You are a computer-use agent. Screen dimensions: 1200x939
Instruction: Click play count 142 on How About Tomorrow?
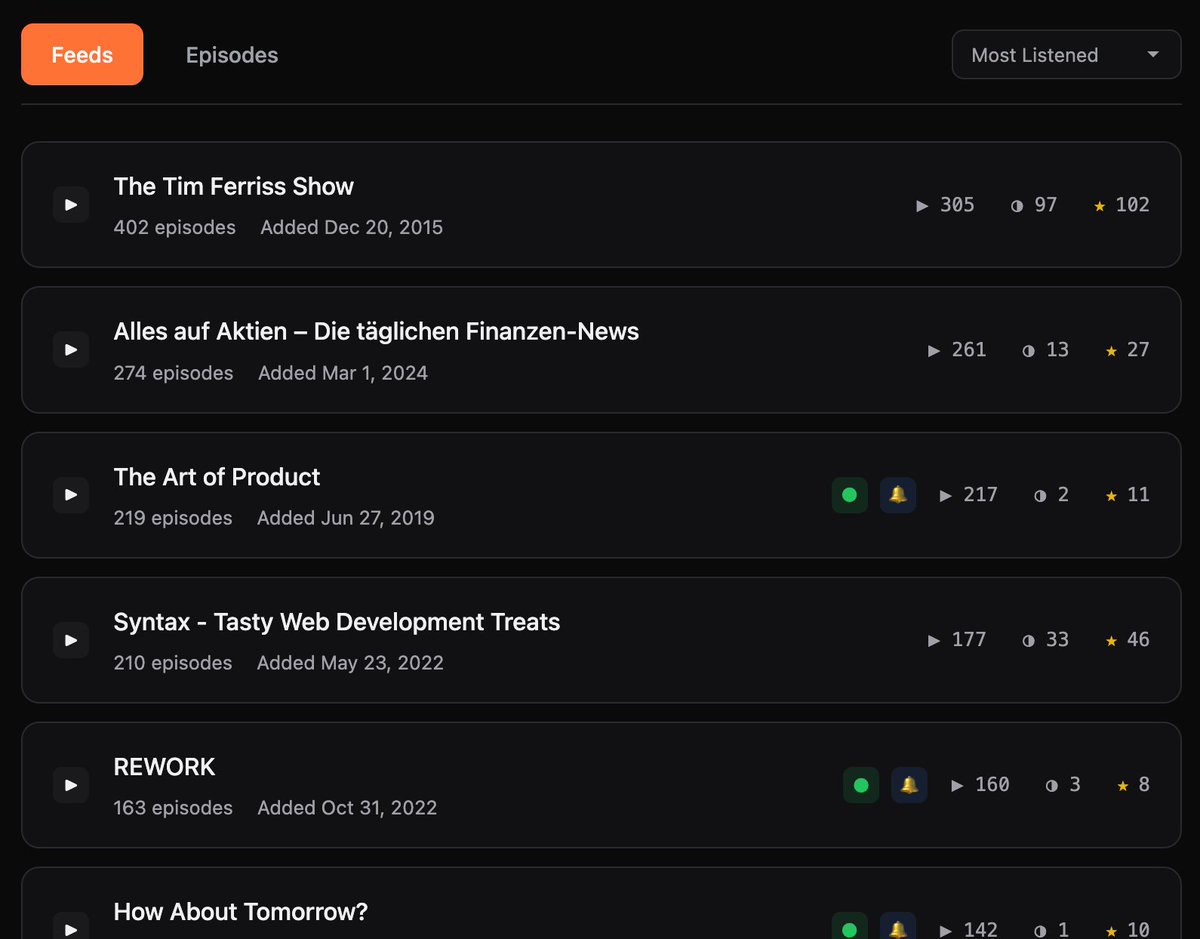[969, 930]
